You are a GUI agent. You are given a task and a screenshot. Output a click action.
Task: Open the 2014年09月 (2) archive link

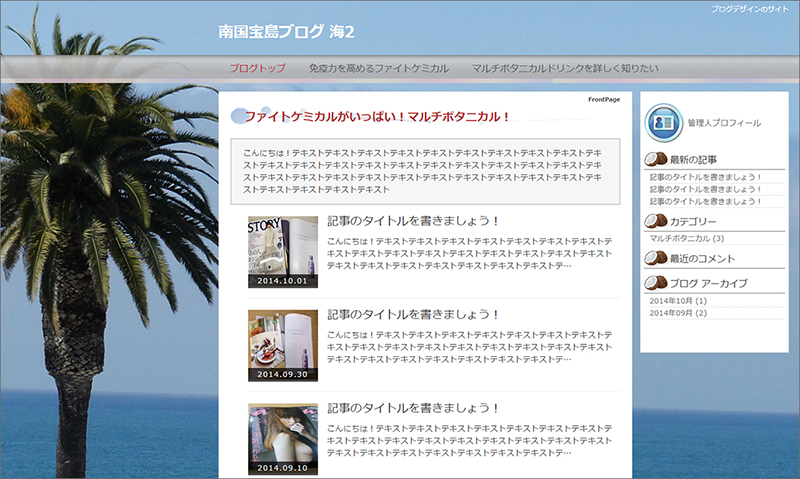(x=678, y=313)
